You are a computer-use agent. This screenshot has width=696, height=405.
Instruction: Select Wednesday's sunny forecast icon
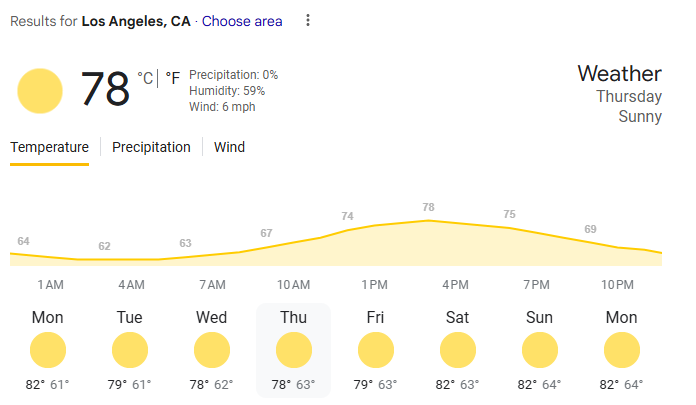(212, 351)
